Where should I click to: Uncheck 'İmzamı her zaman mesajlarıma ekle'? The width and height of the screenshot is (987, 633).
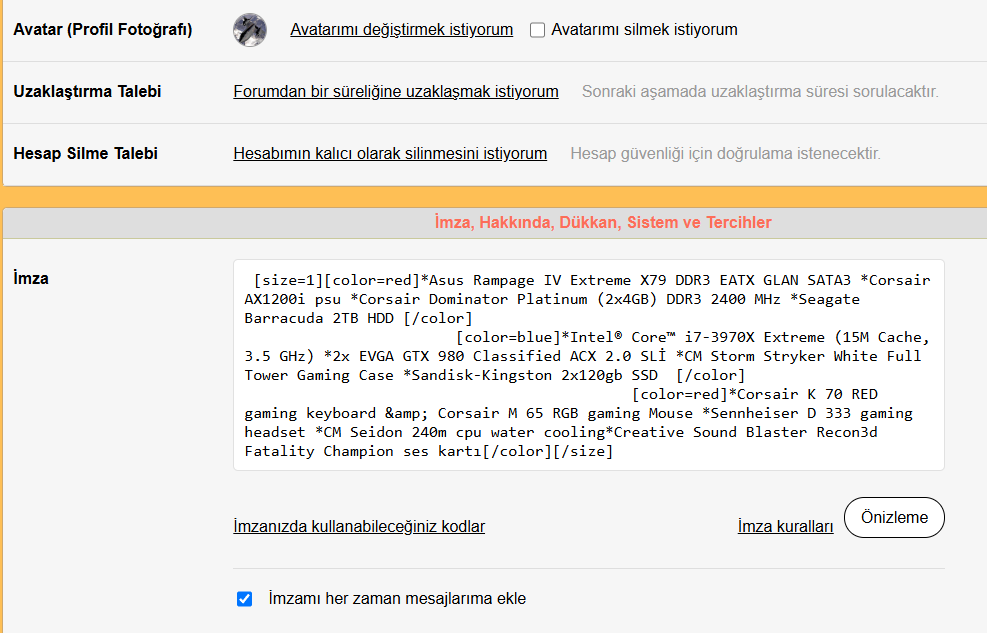point(244,598)
